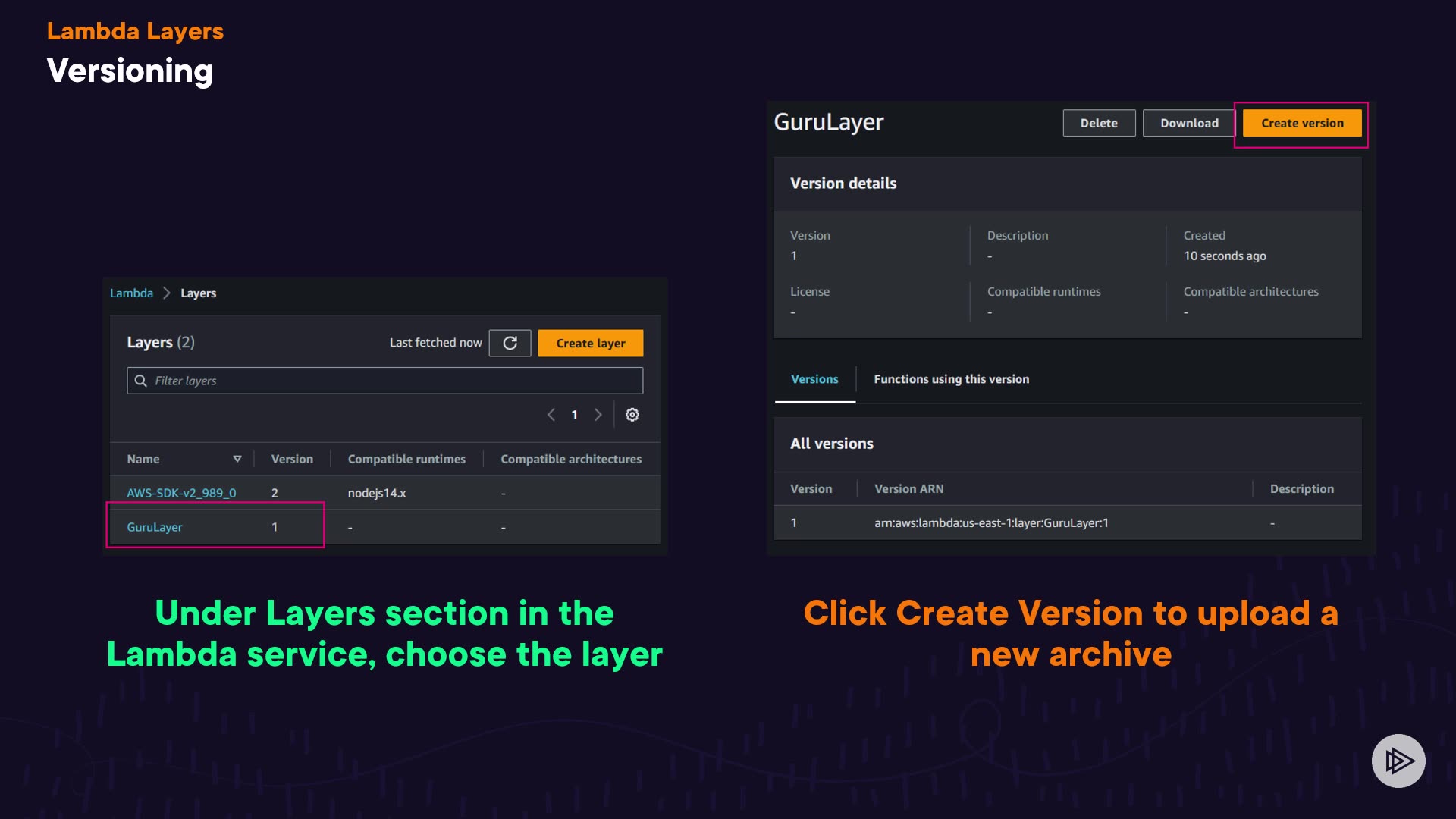Go to previous page arrow
The height and width of the screenshot is (819, 1456).
pyautogui.click(x=551, y=415)
